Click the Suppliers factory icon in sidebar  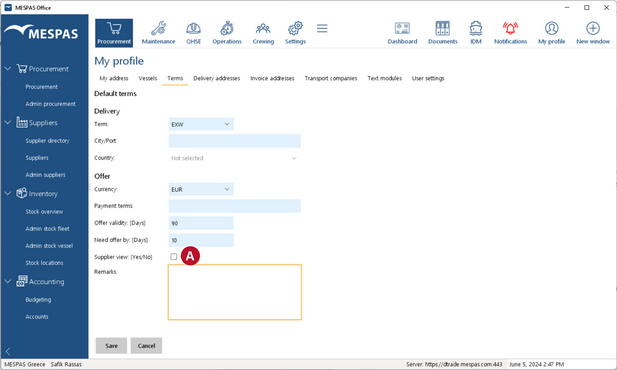click(22, 122)
